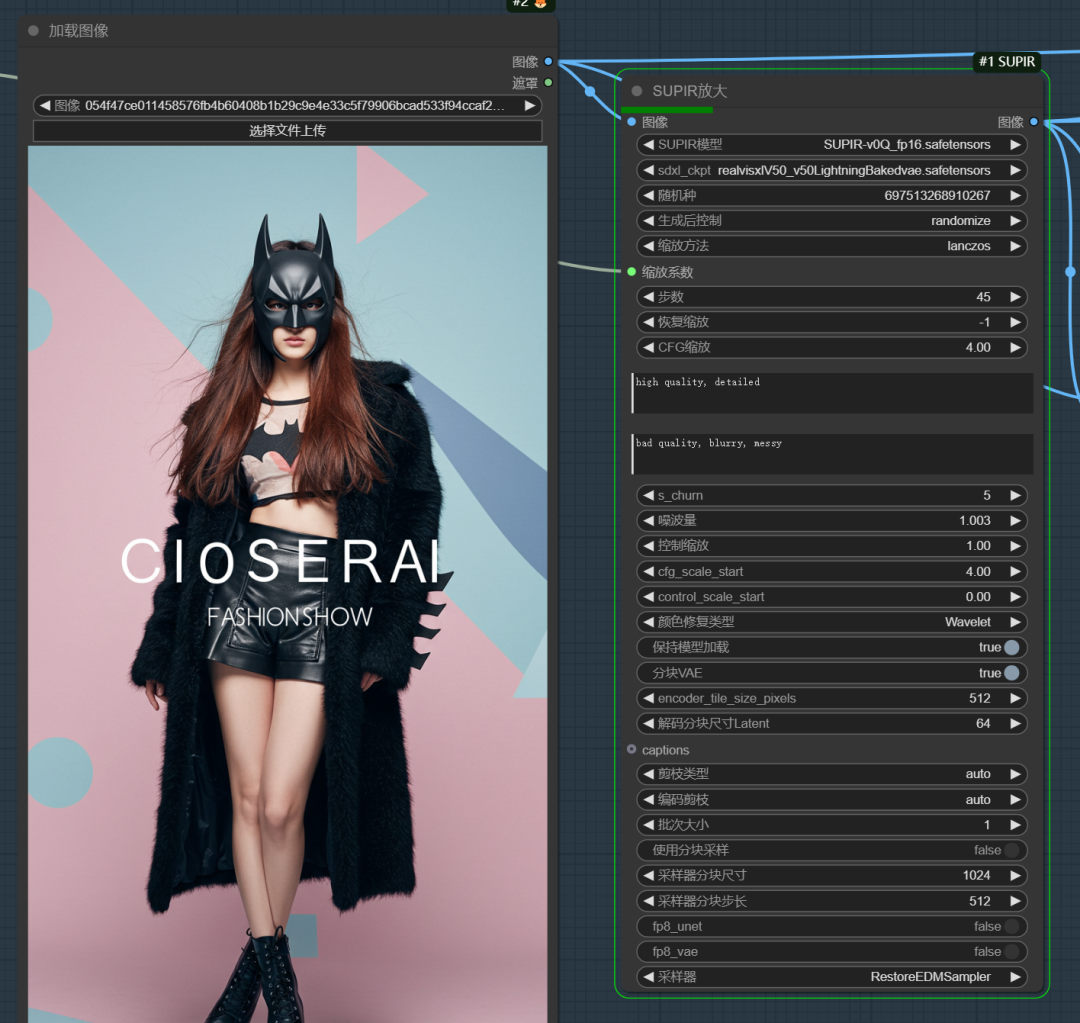Increase 噪波量 with the right arrow
Image resolution: width=1080 pixels, height=1023 pixels.
(x=1015, y=521)
